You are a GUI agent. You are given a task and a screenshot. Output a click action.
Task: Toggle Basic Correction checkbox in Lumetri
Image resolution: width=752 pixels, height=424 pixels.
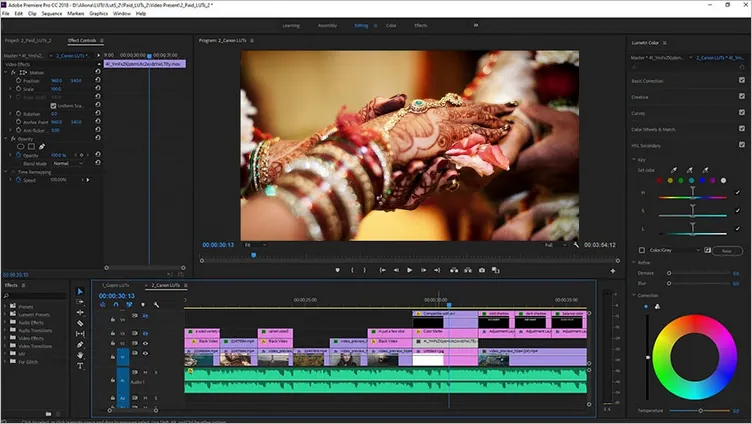tap(740, 80)
